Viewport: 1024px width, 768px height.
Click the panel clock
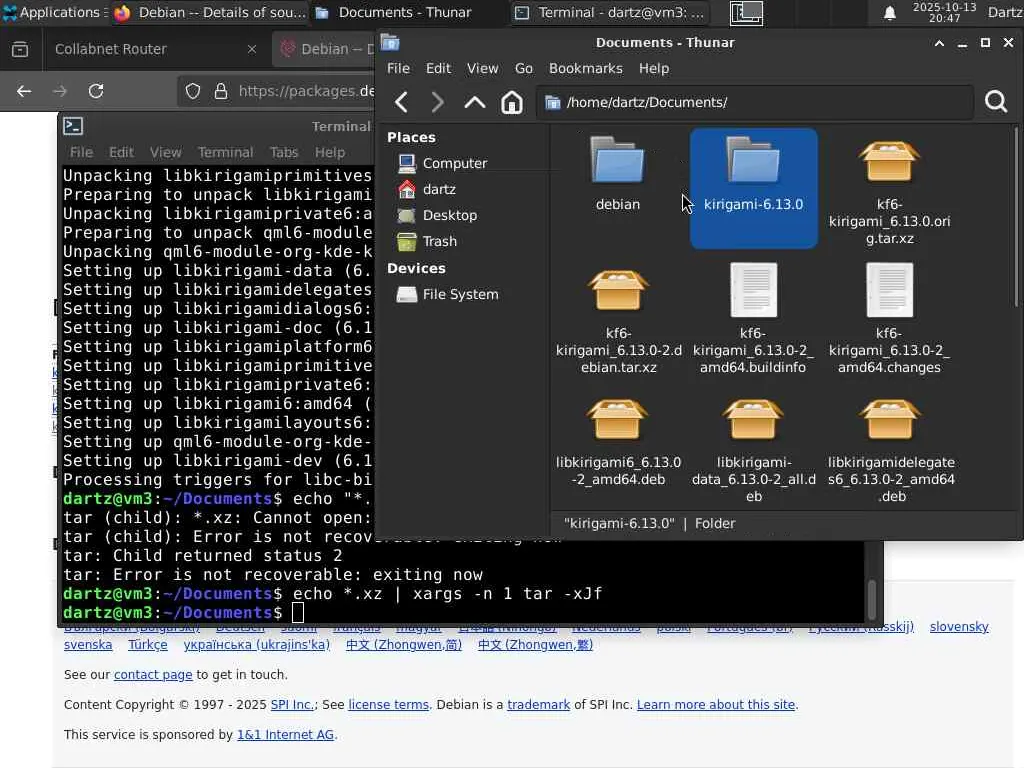[944, 12]
